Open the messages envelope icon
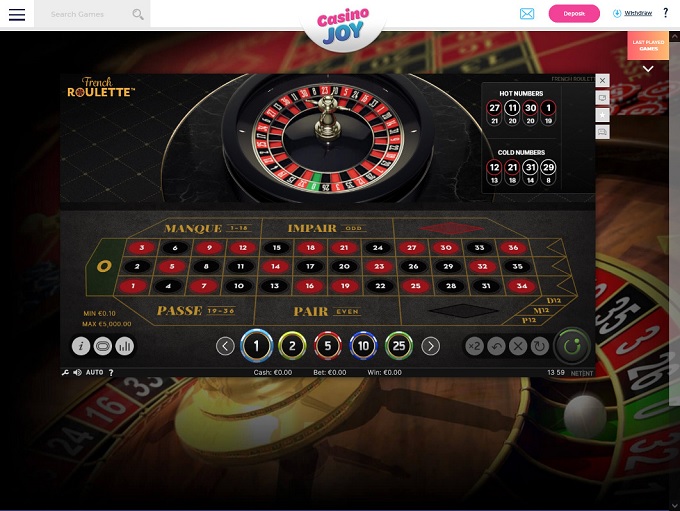Viewport: 680px width, 511px height. (526, 14)
